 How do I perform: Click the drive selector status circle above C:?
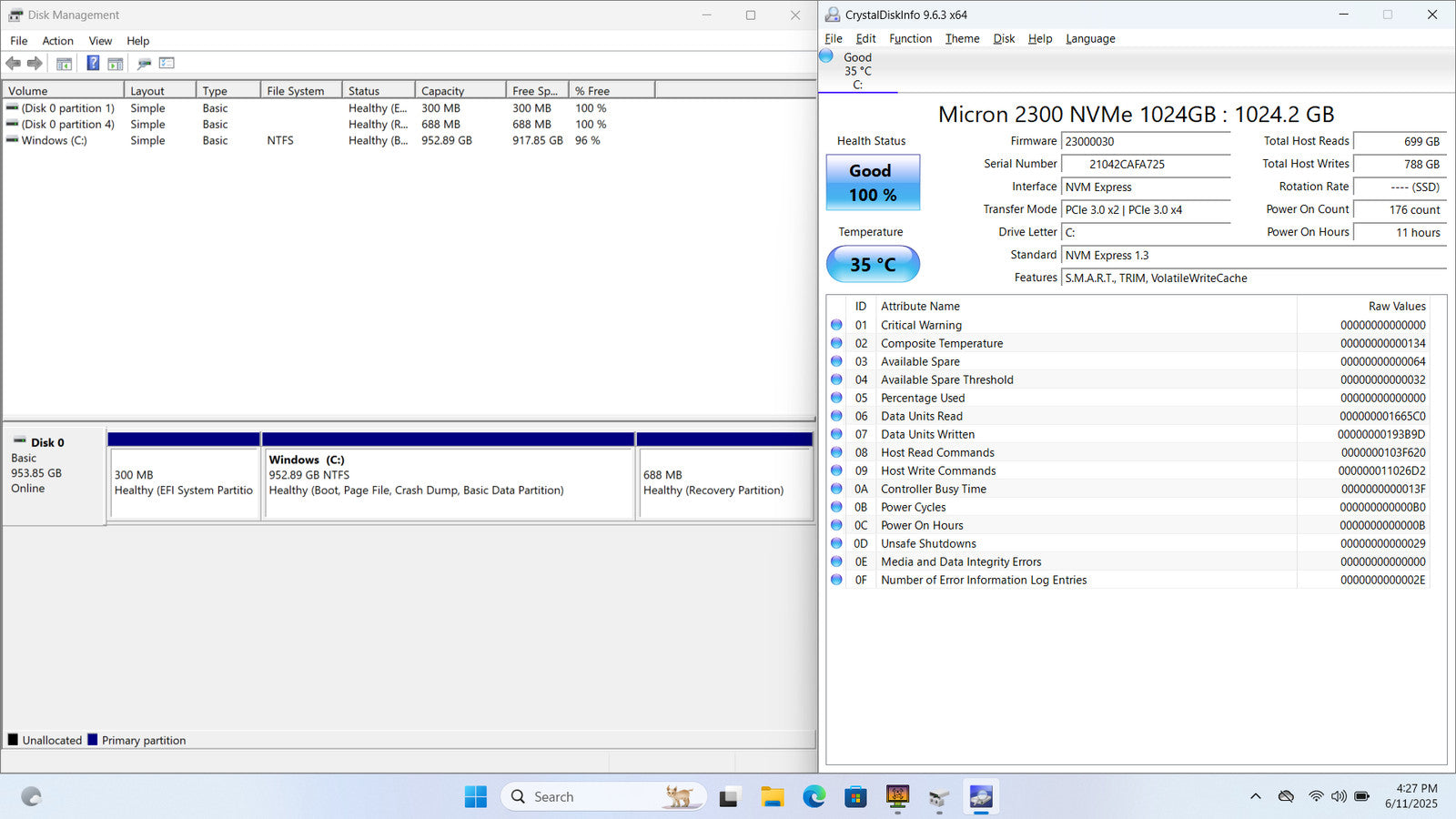(826, 56)
